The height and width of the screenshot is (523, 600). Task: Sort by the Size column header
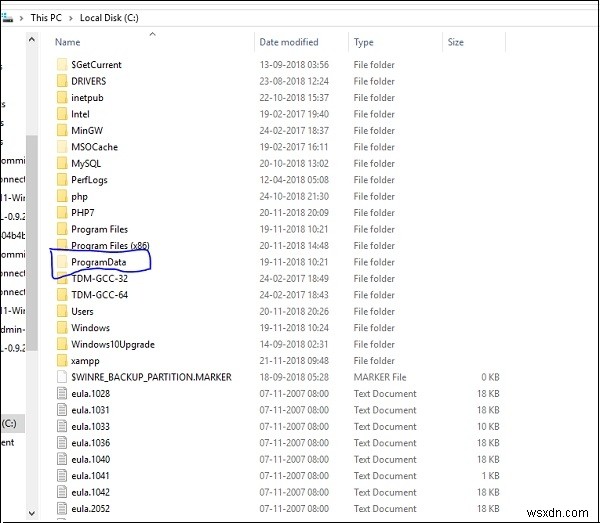pos(455,42)
